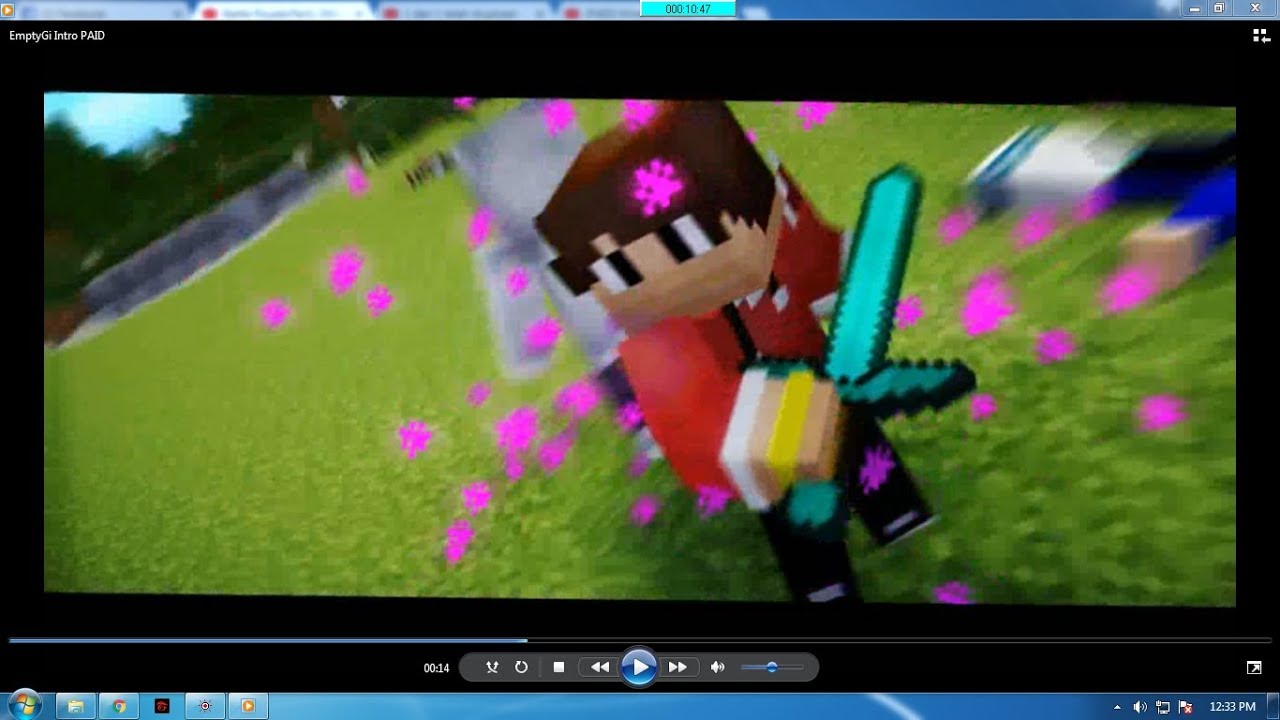
Task: Click the elapsed time 00:14
Action: click(x=436, y=668)
